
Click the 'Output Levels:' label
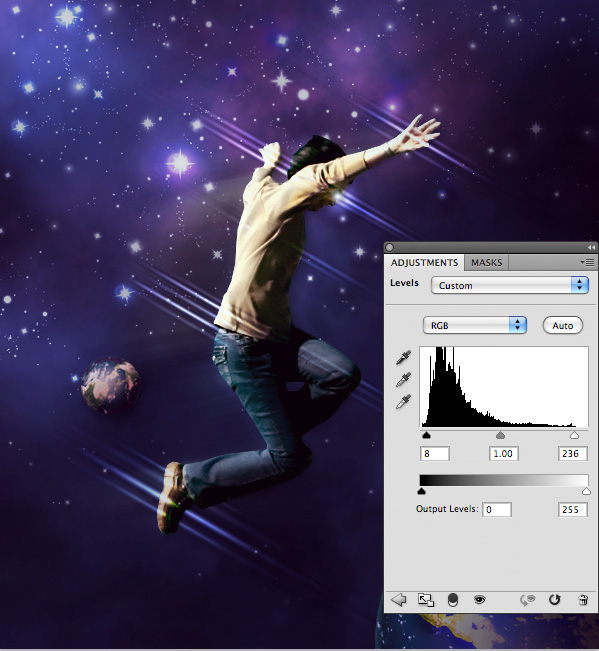coord(447,509)
